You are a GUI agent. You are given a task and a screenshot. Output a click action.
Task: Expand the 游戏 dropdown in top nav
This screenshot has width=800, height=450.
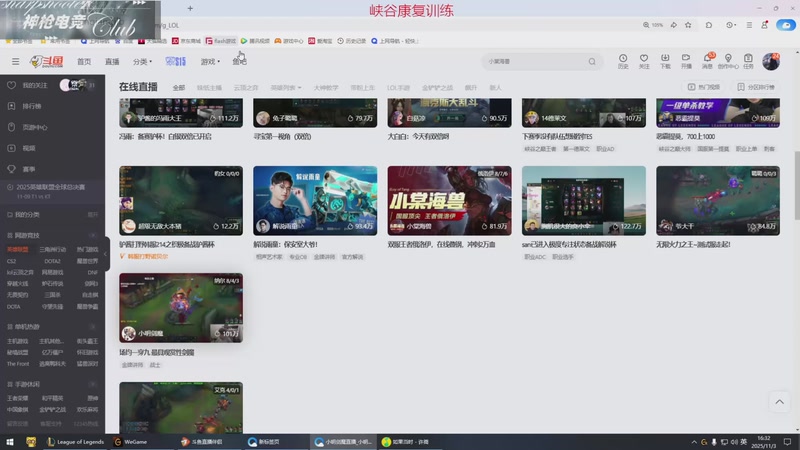click(x=210, y=61)
